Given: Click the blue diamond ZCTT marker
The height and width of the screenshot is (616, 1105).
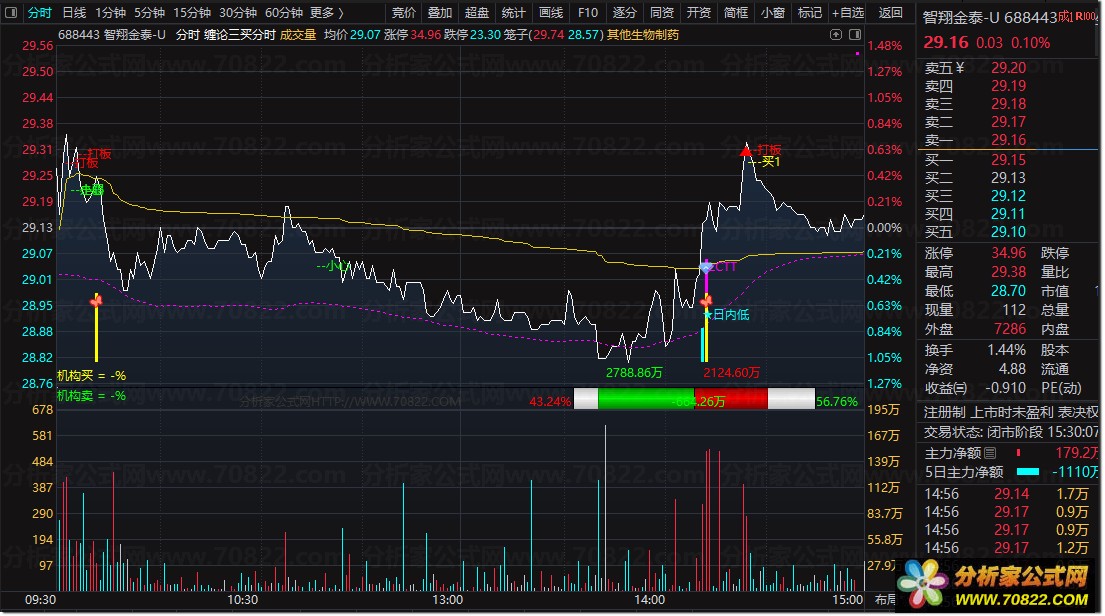Looking at the screenshot, I should (x=705, y=268).
